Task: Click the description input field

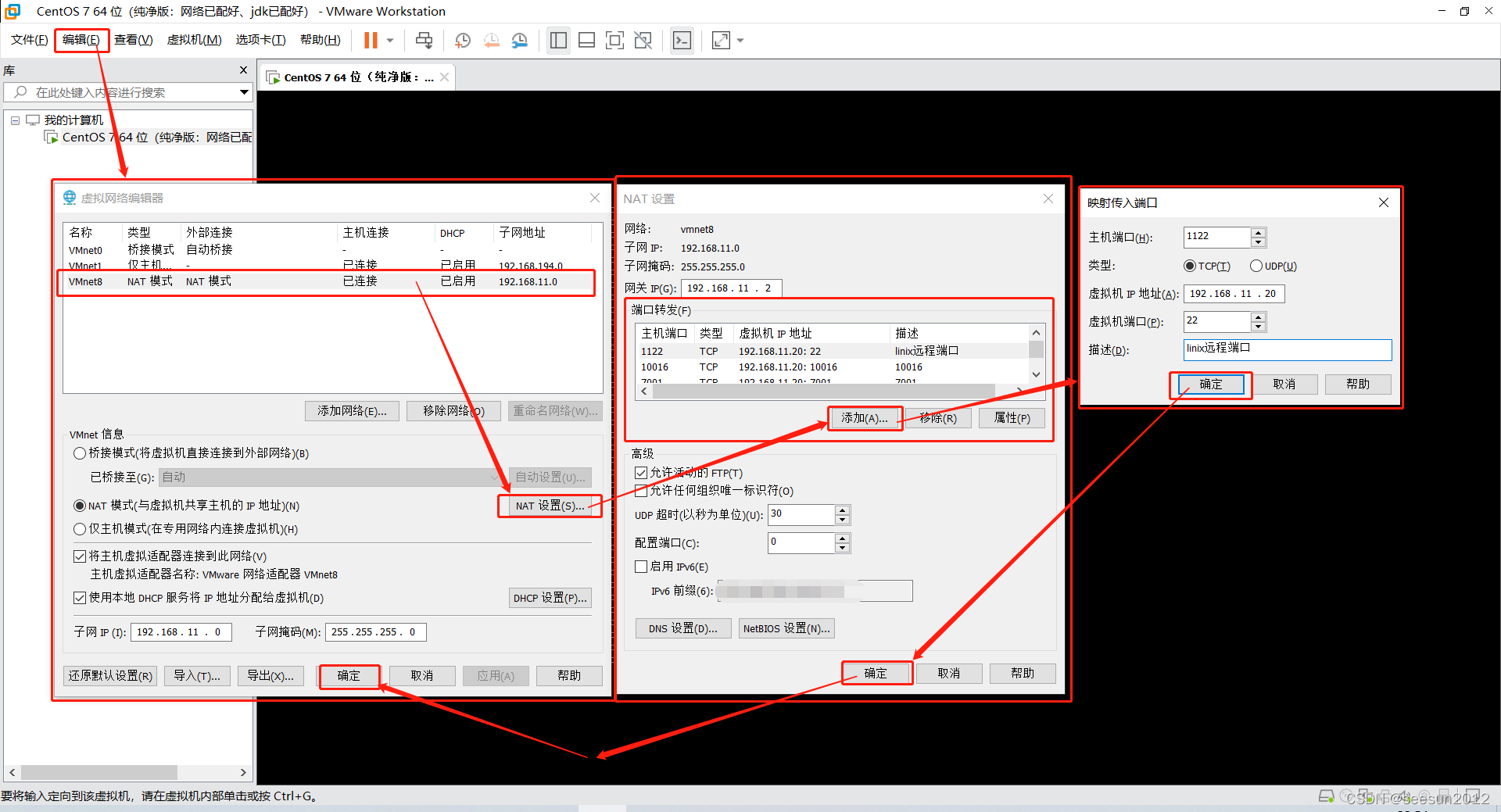Action: [x=1288, y=349]
